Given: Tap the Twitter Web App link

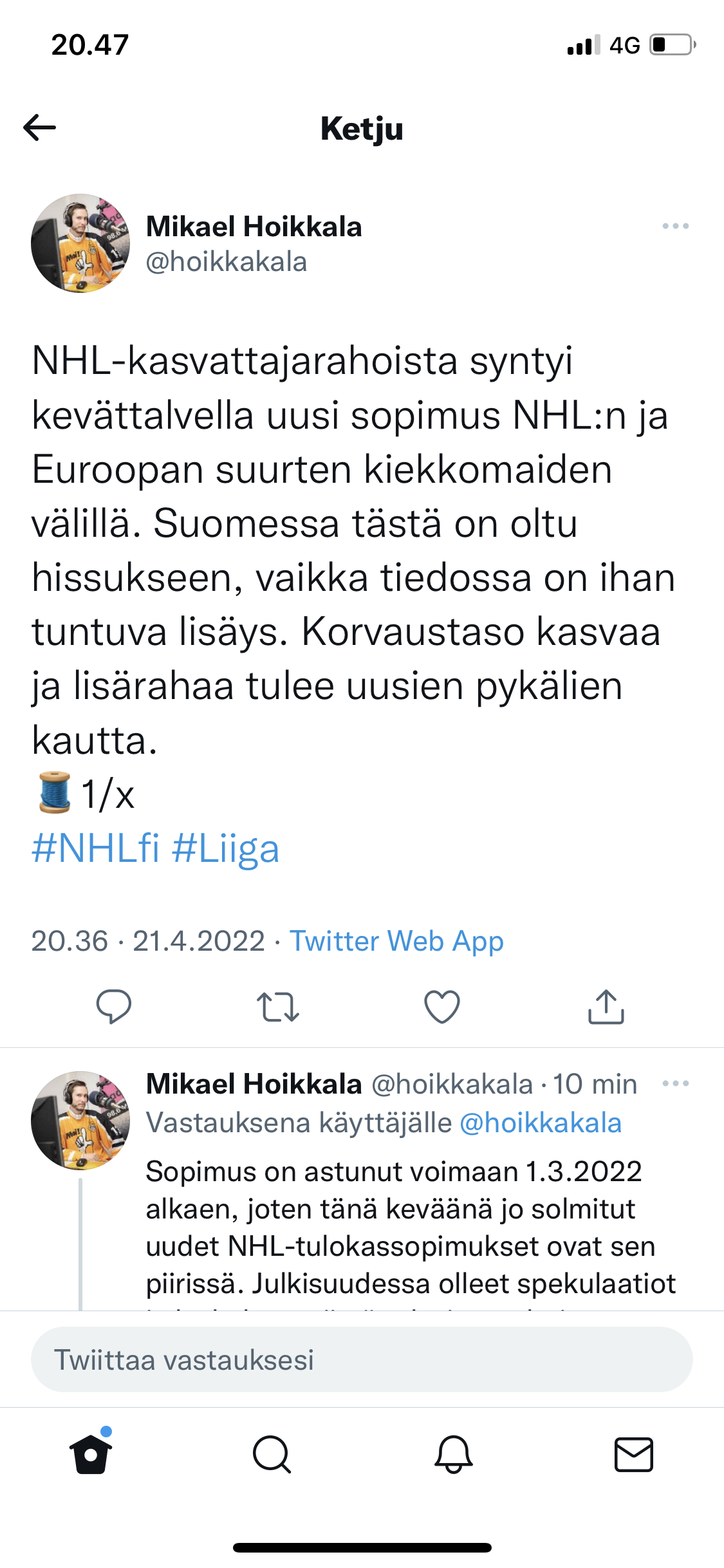Looking at the screenshot, I should 396,941.
